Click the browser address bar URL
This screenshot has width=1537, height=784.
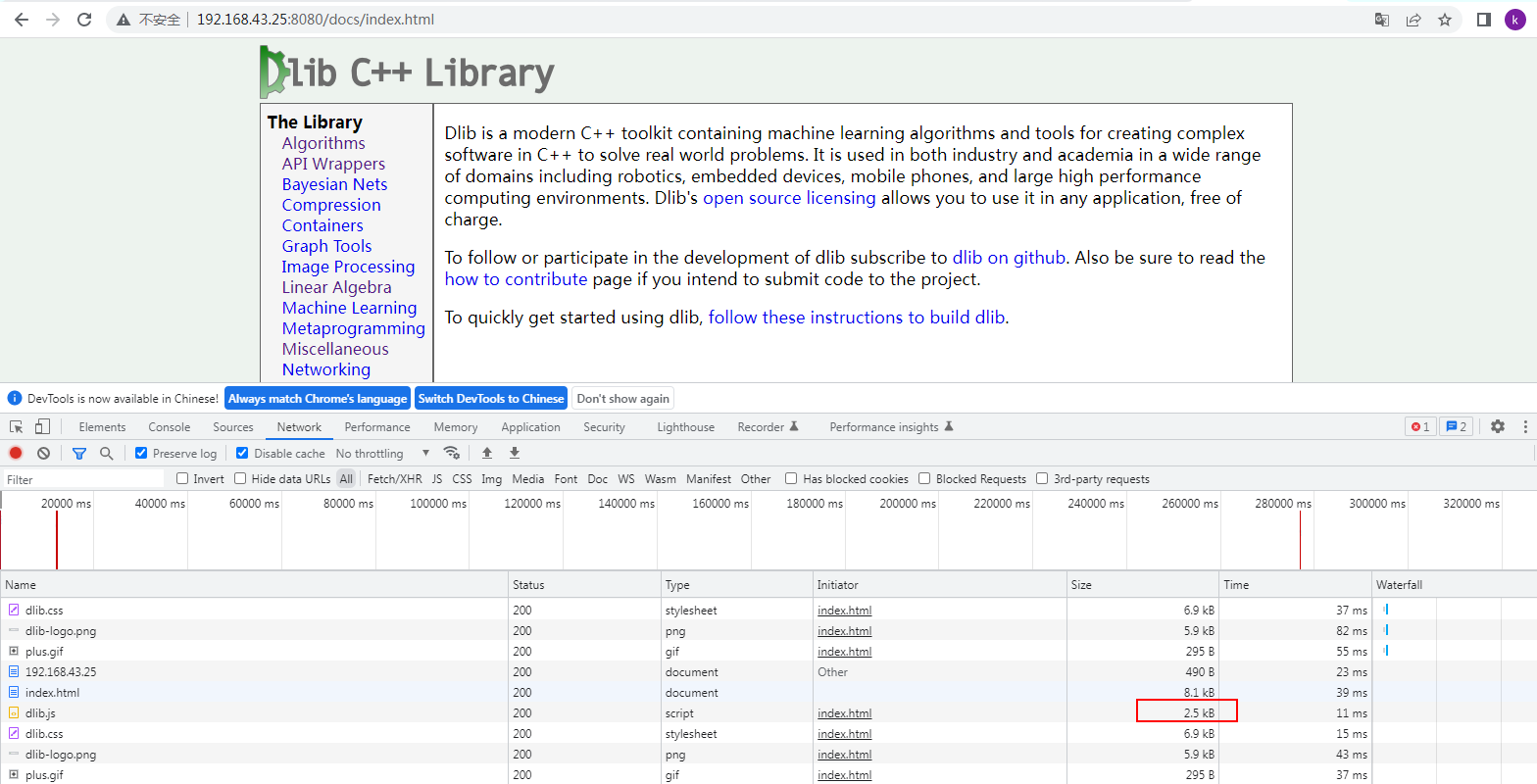316,20
